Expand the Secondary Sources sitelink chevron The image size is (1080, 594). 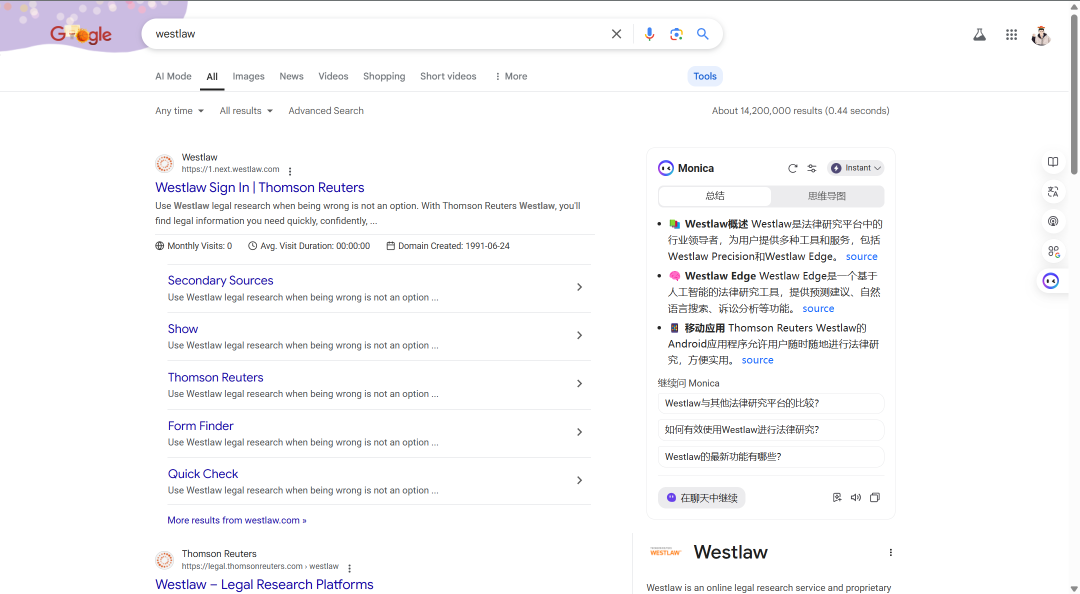(579, 287)
